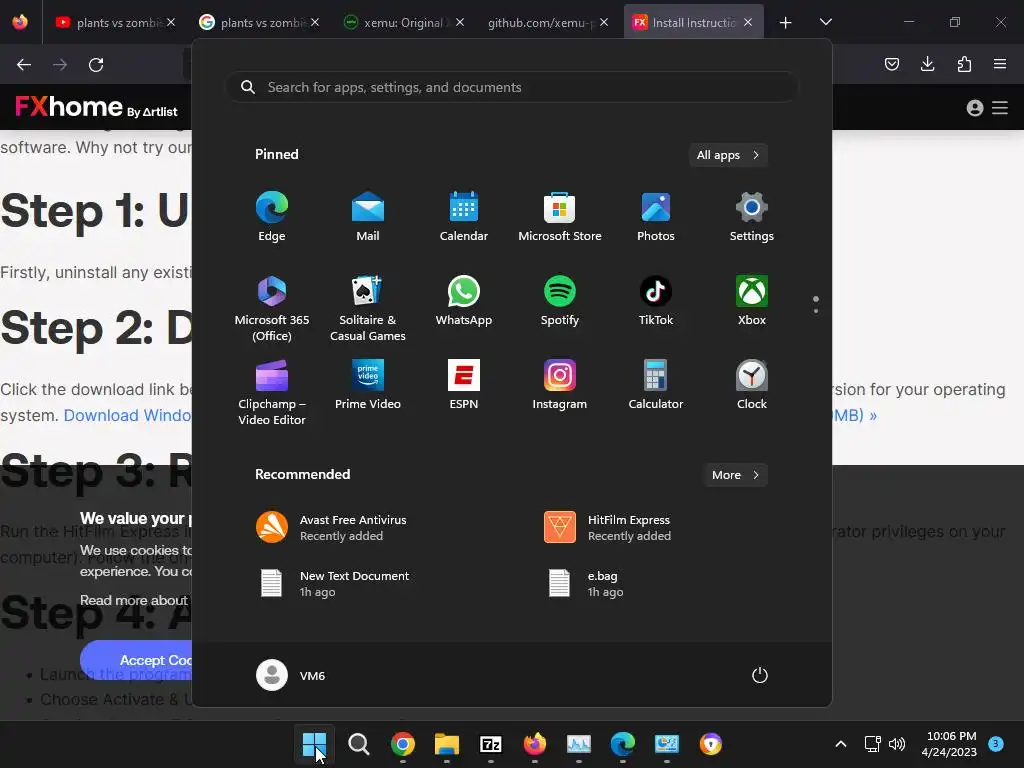Open Spotify
Image resolution: width=1024 pixels, height=768 pixels.
(560, 301)
